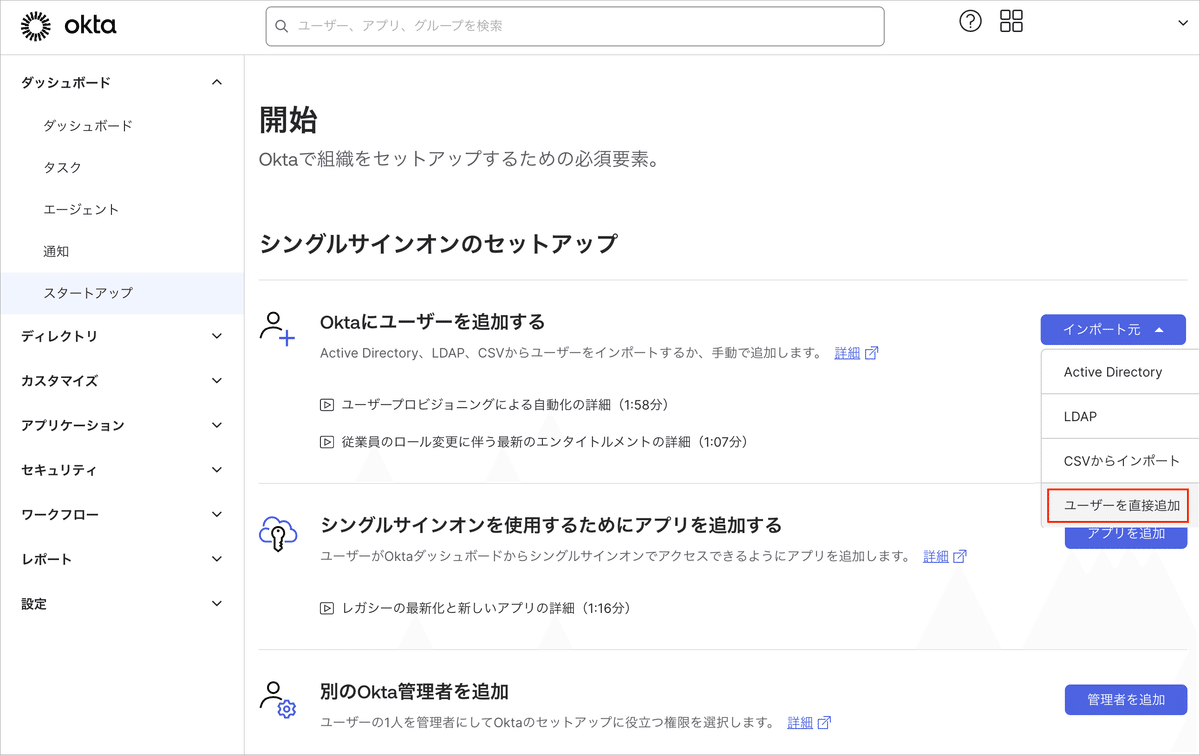Click the add-user person icon
The image size is (1200, 755).
pyautogui.click(x=277, y=329)
